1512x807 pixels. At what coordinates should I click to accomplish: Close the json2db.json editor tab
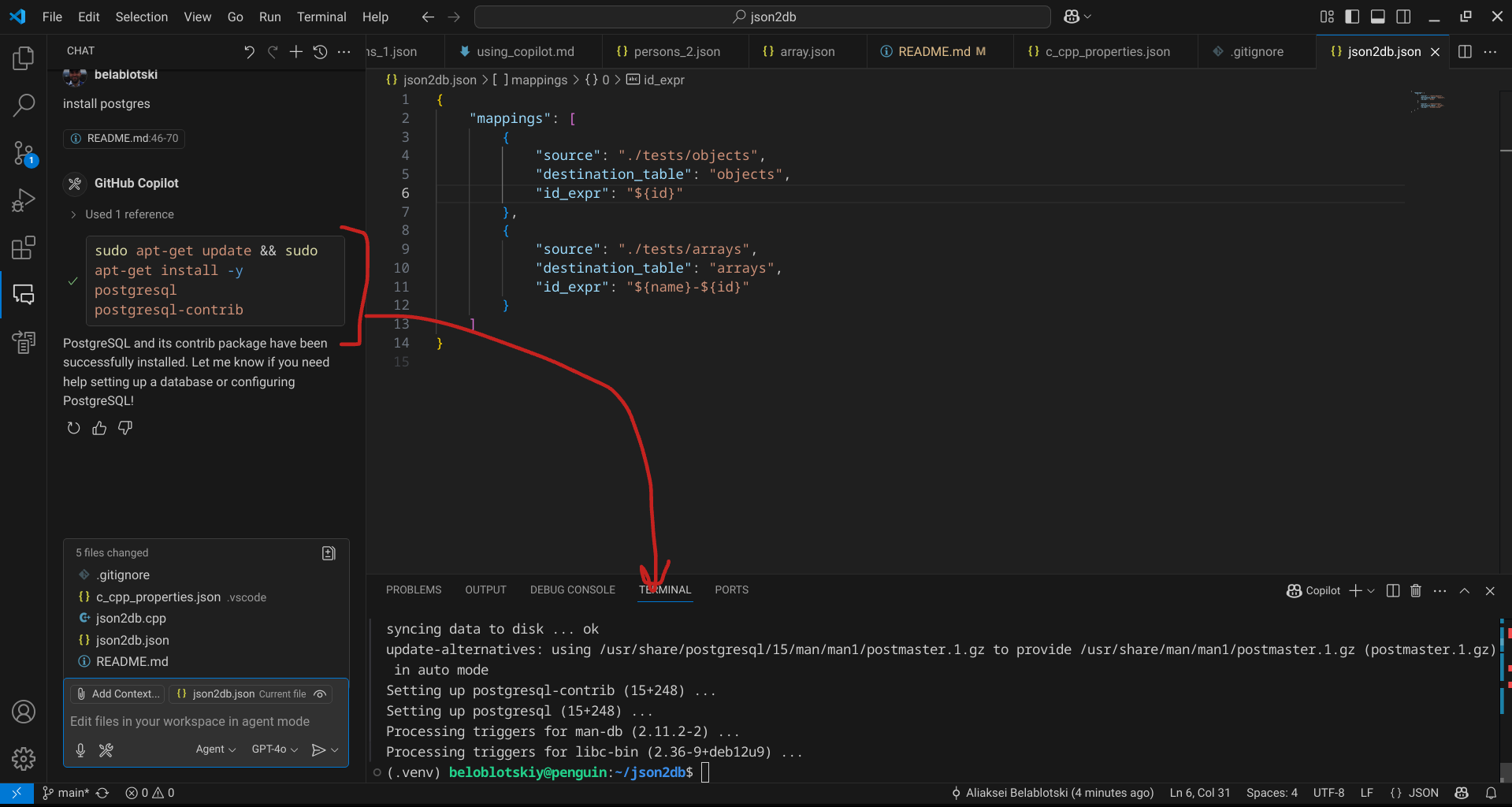(1436, 51)
